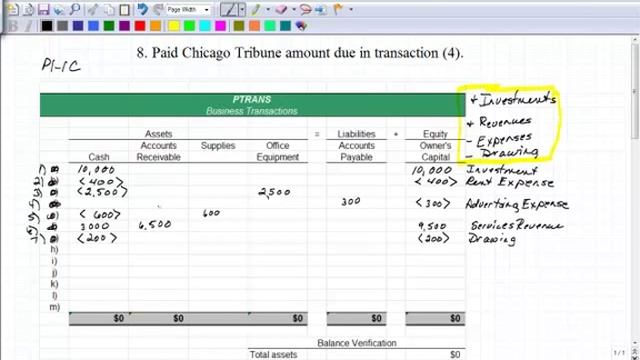Viewport: 640px width, 360px height.
Task: Select the Pen tool
Action: [x=229, y=9]
